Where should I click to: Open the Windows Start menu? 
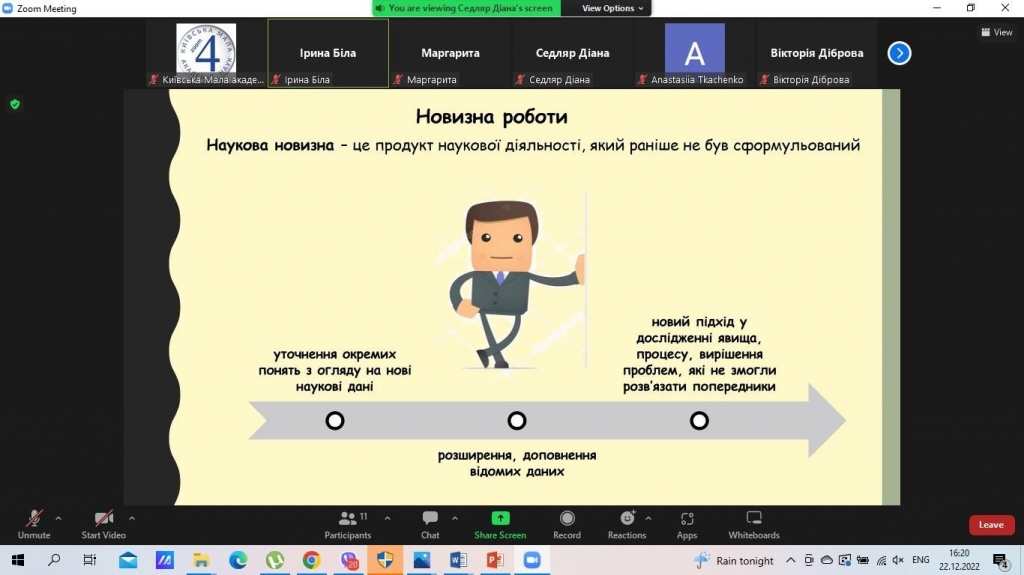(x=18, y=560)
